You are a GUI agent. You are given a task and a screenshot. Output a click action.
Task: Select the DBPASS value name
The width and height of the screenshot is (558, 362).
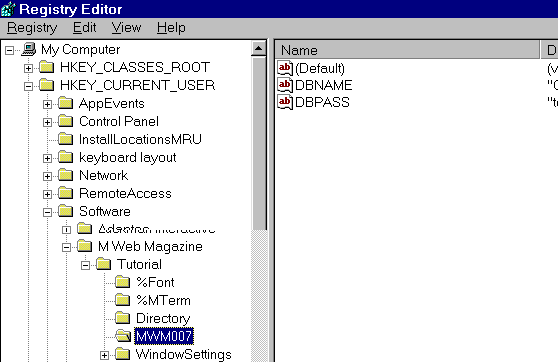pos(322,103)
